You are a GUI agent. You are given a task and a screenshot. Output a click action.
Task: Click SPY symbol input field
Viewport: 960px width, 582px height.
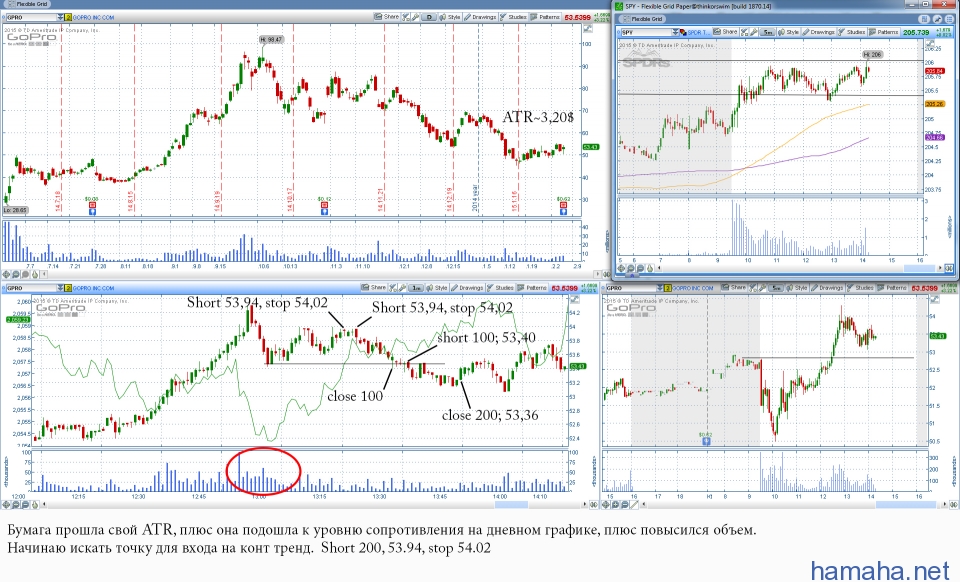click(x=647, y=32)
